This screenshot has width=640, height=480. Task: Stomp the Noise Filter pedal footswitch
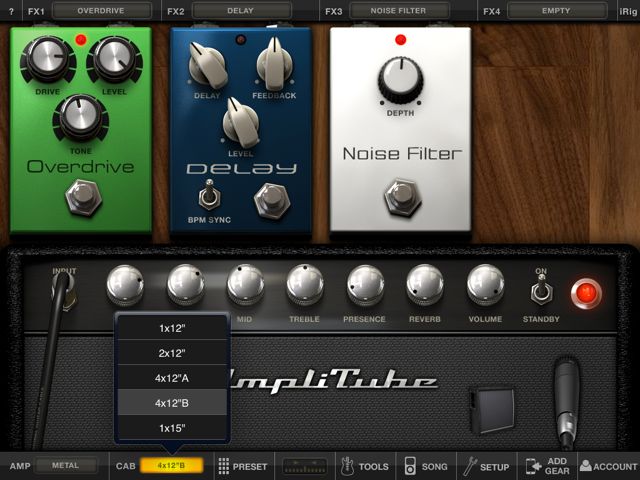pos(402,198)
